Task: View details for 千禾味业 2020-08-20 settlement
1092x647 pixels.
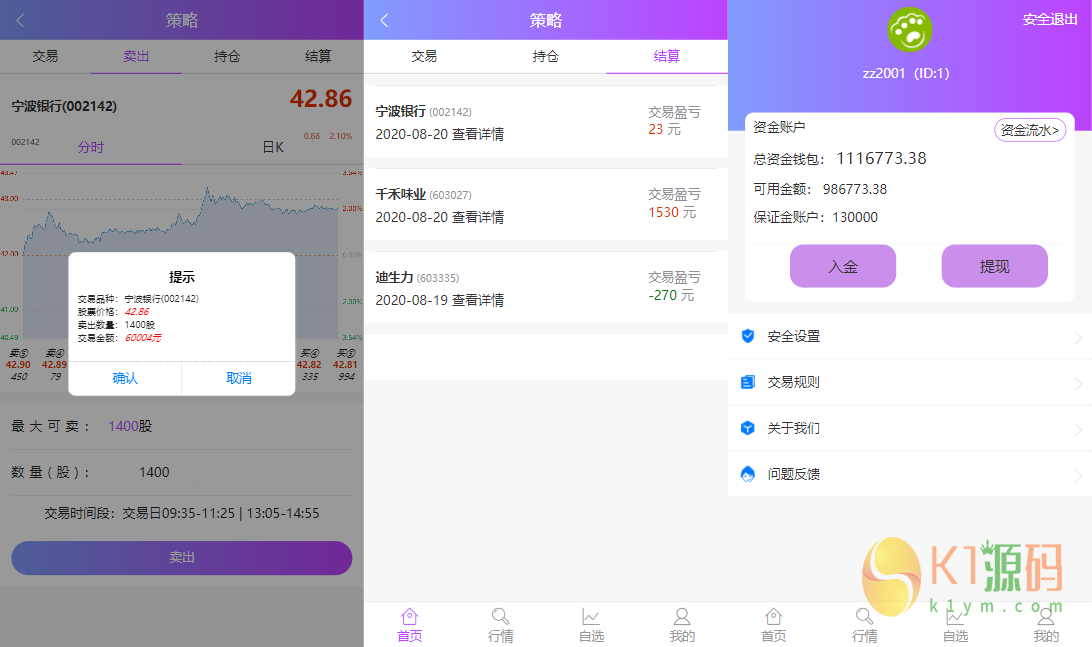Action: (x=478, y=217)
